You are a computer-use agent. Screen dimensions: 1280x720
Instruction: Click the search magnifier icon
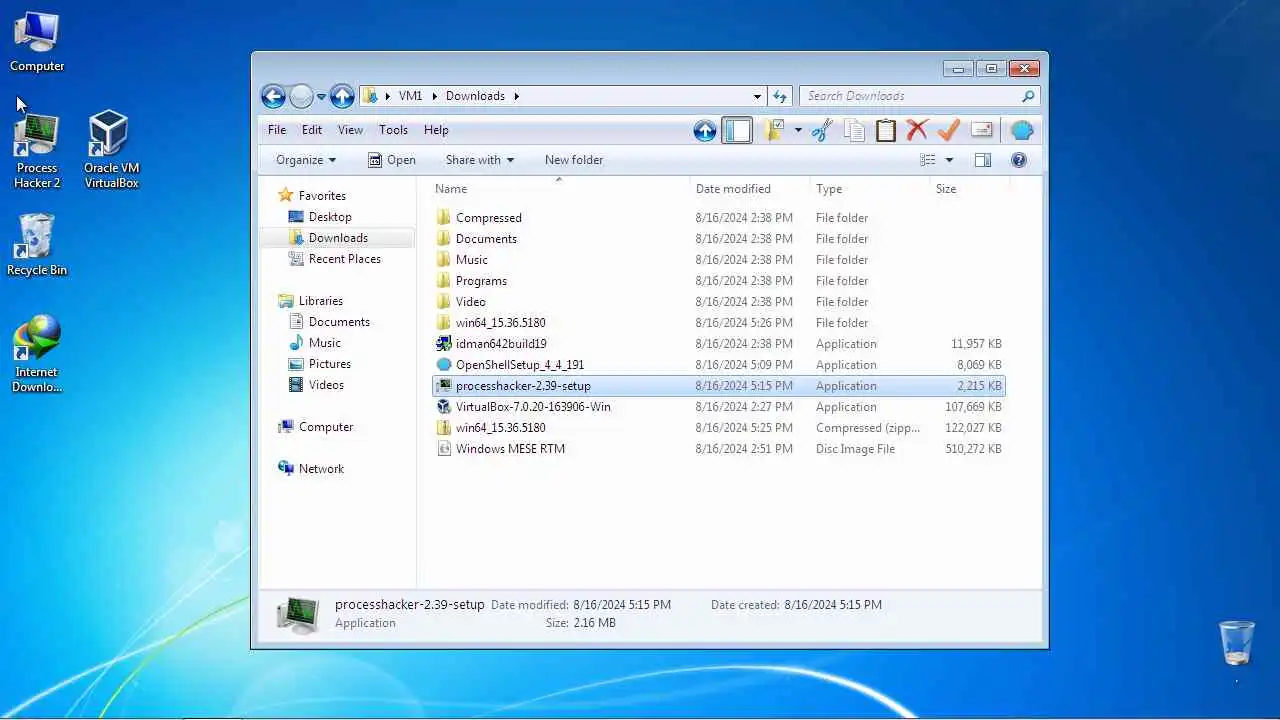(x=1028, y=96)
